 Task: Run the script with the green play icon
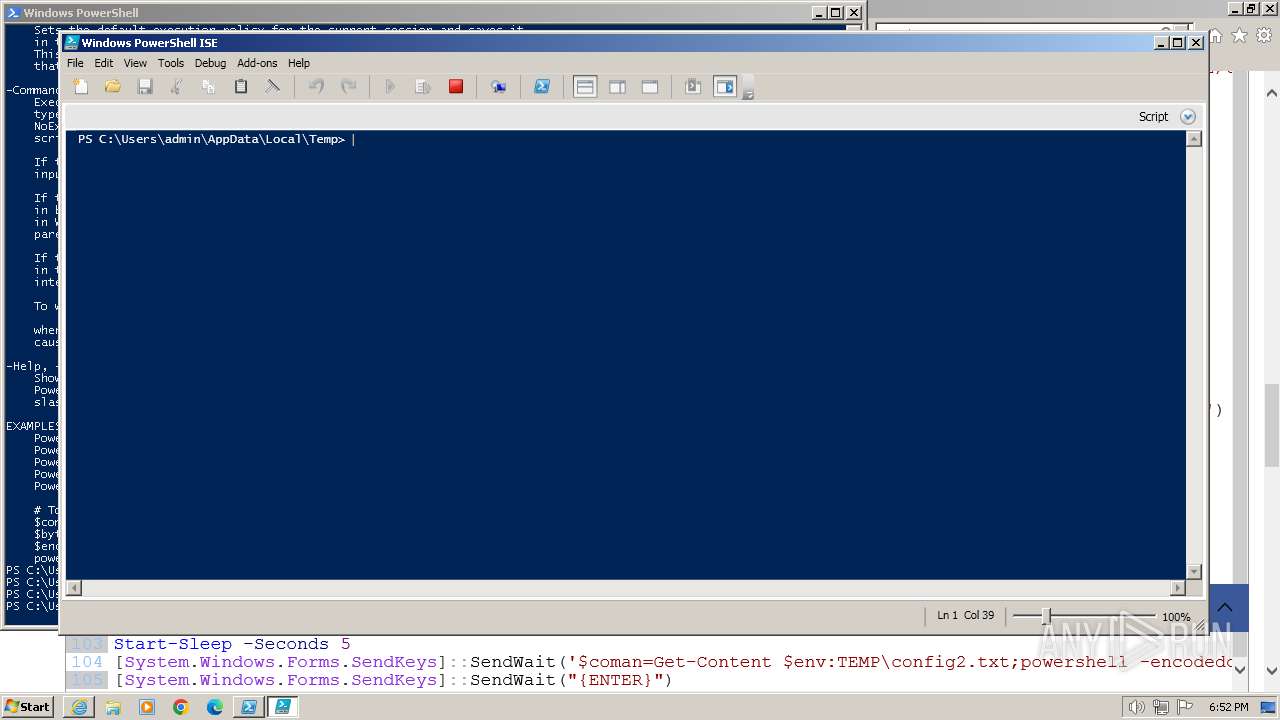coord(391,87)
